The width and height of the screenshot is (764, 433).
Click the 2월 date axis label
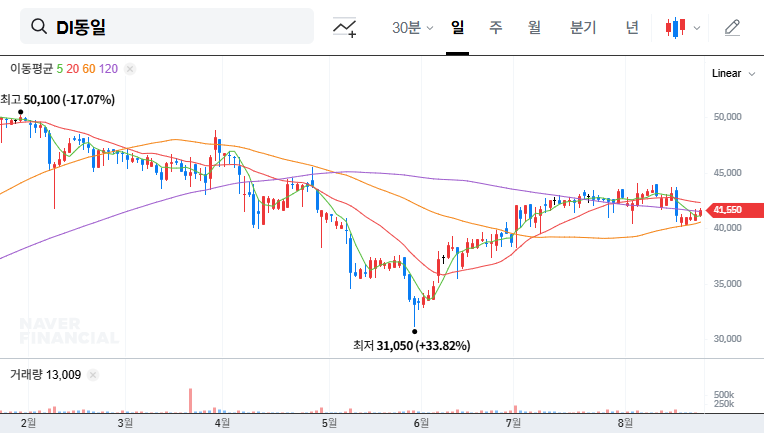tap(28, 423)
